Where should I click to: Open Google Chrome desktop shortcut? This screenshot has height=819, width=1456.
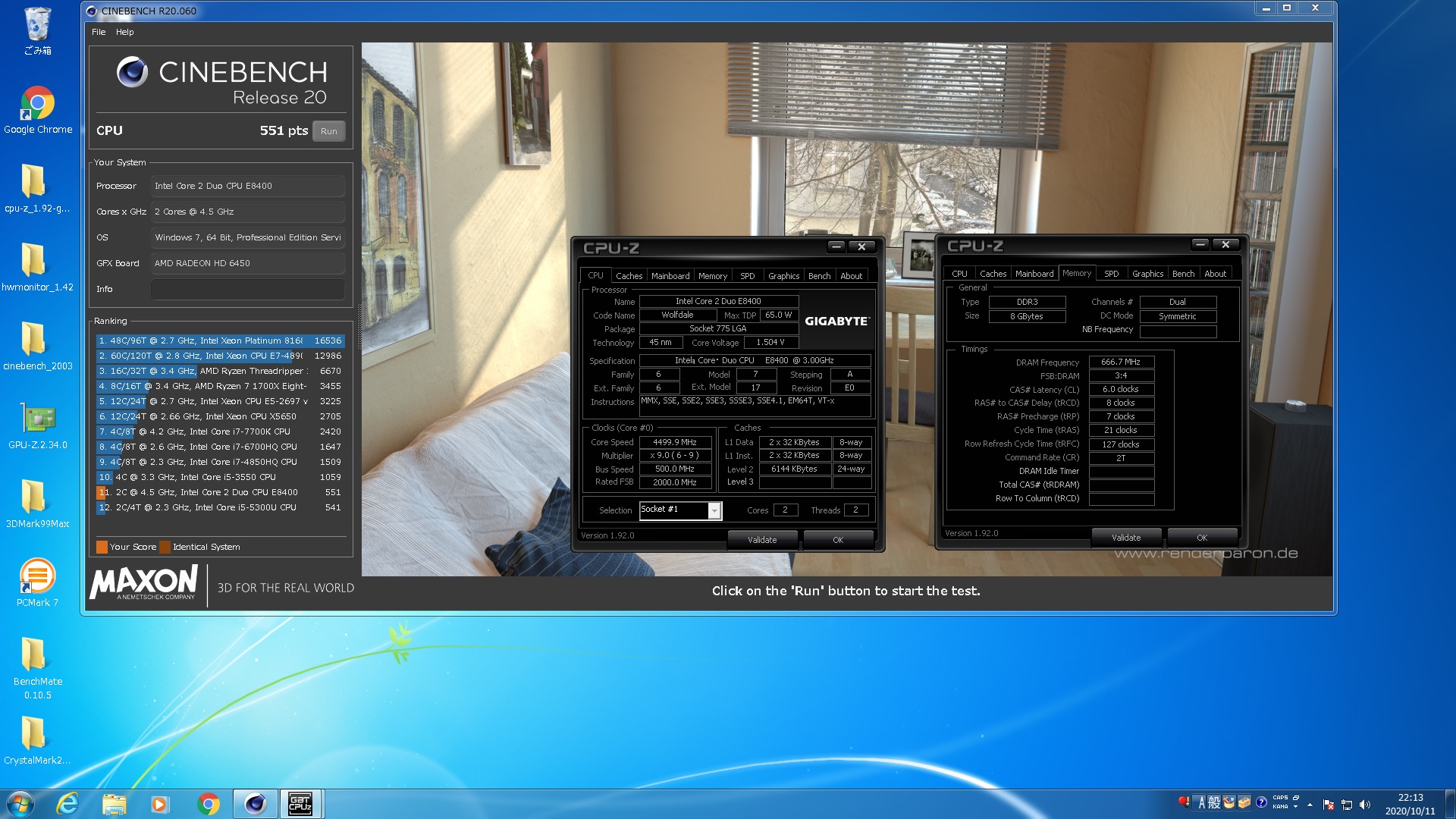click(x=37, y=110)
